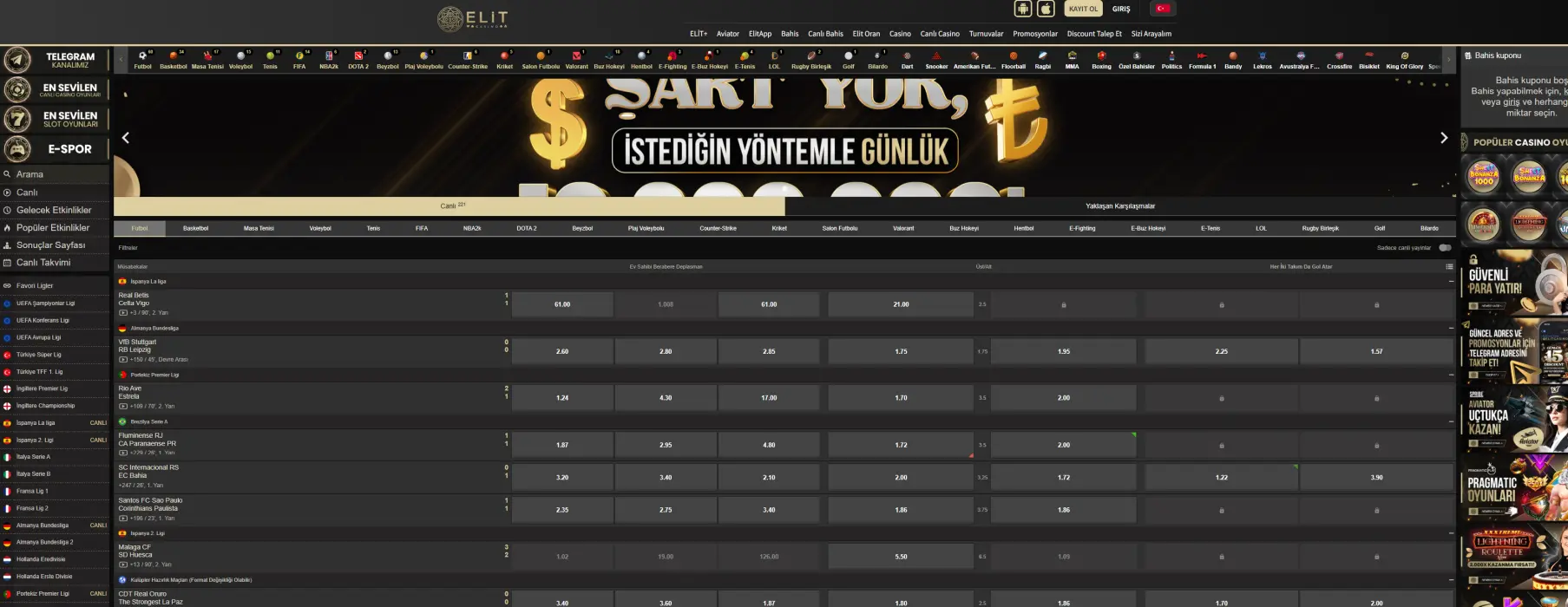Switch to Yaklaşan Karşılaşmalar tab
The image size is (1568, 607).
[x=1120, y=206]
